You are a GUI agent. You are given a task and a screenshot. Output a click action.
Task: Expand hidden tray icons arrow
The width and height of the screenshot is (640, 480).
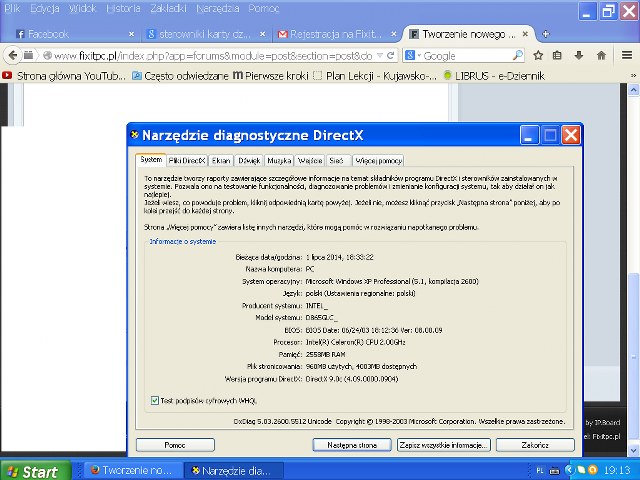point(570,470)
